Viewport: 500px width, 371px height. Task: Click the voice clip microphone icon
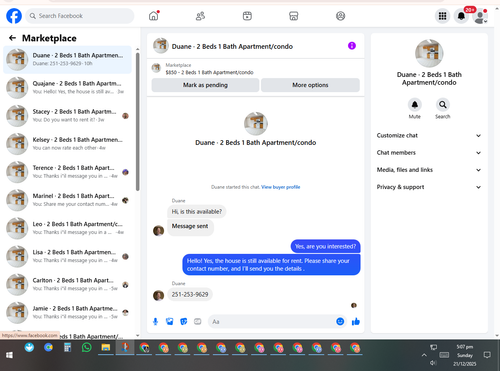(155, 321)
